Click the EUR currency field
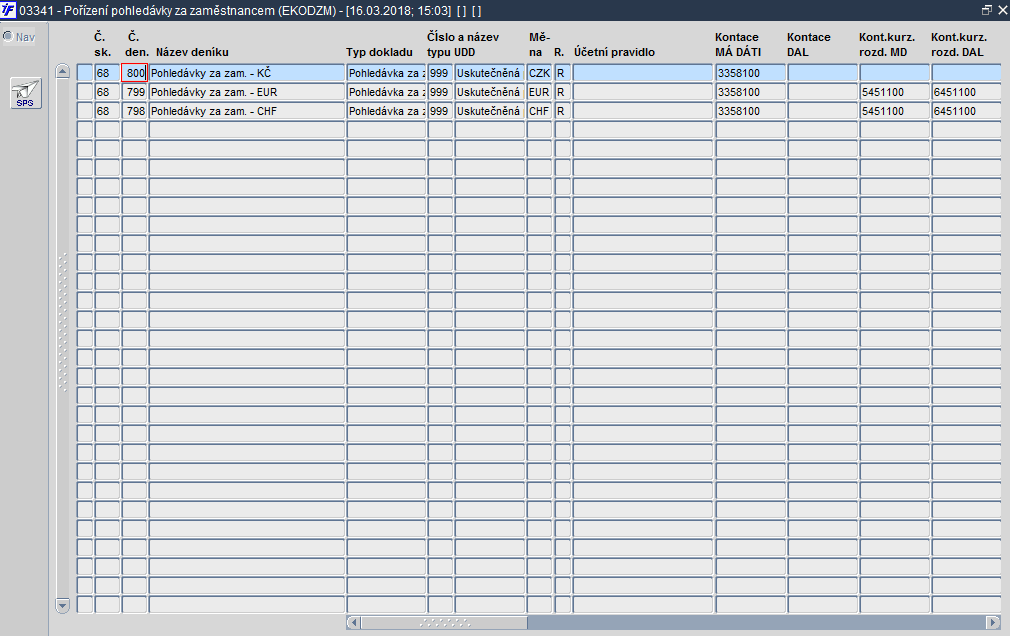 click(x=539, y=92)
